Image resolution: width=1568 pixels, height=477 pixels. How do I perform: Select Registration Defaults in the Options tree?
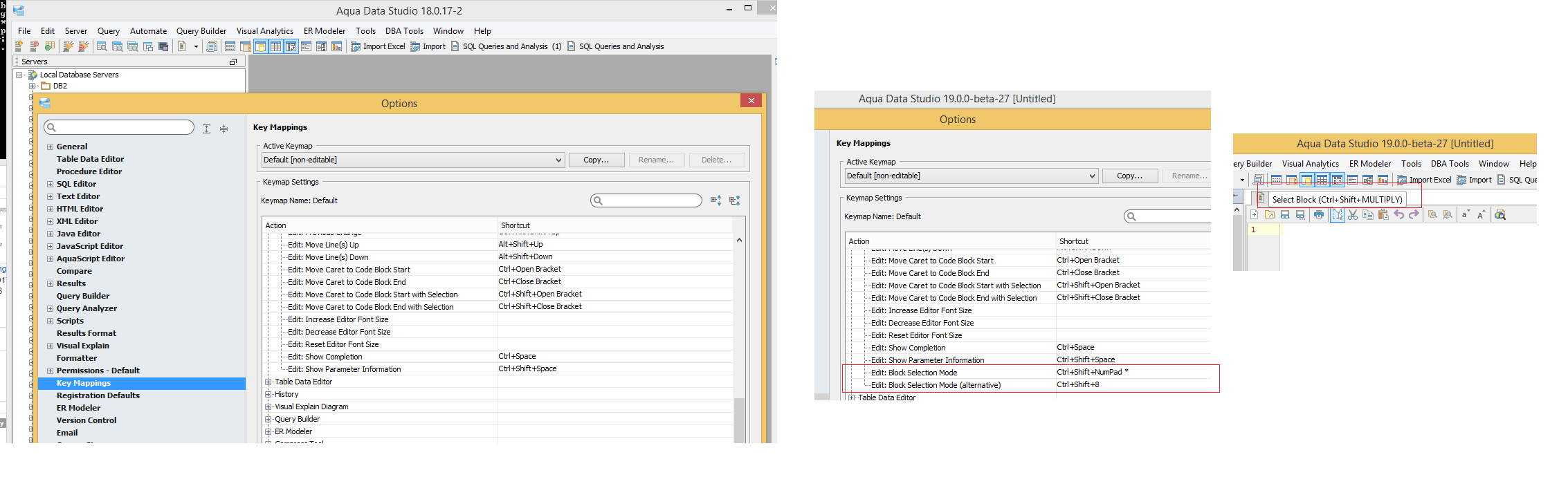(x=98, y=395)
